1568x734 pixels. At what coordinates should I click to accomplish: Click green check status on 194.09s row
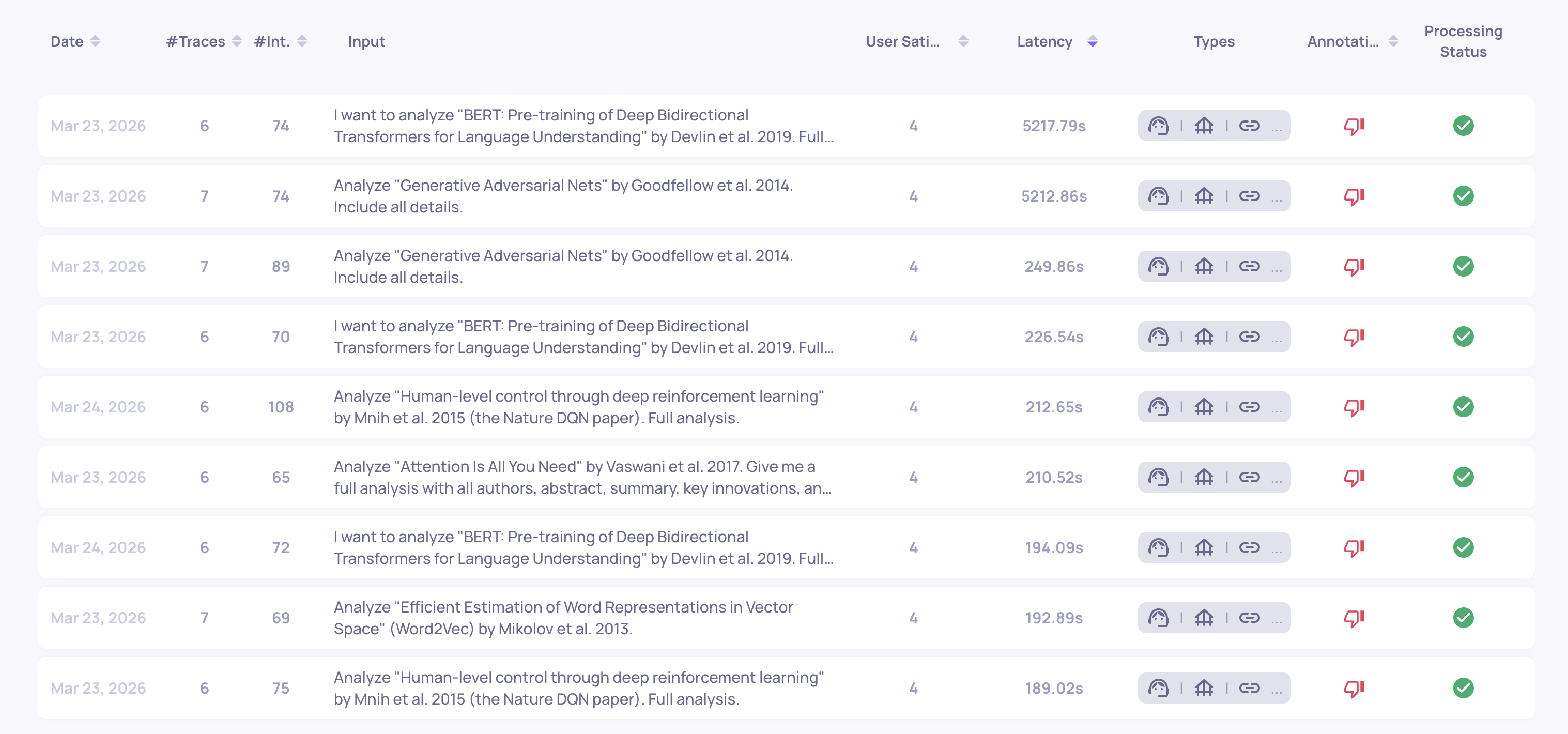click(1463, 548)
